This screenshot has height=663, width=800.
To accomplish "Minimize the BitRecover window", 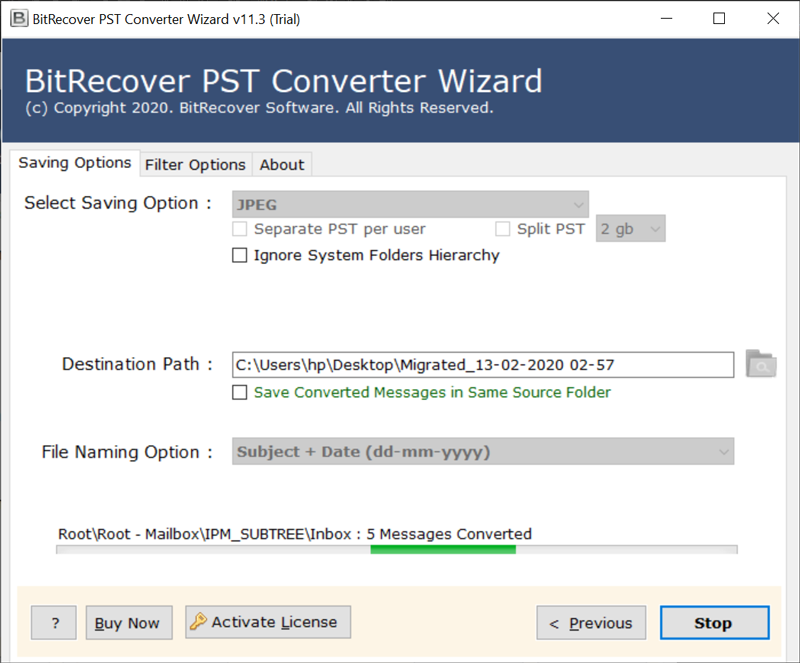I will (x=666, y=19).
